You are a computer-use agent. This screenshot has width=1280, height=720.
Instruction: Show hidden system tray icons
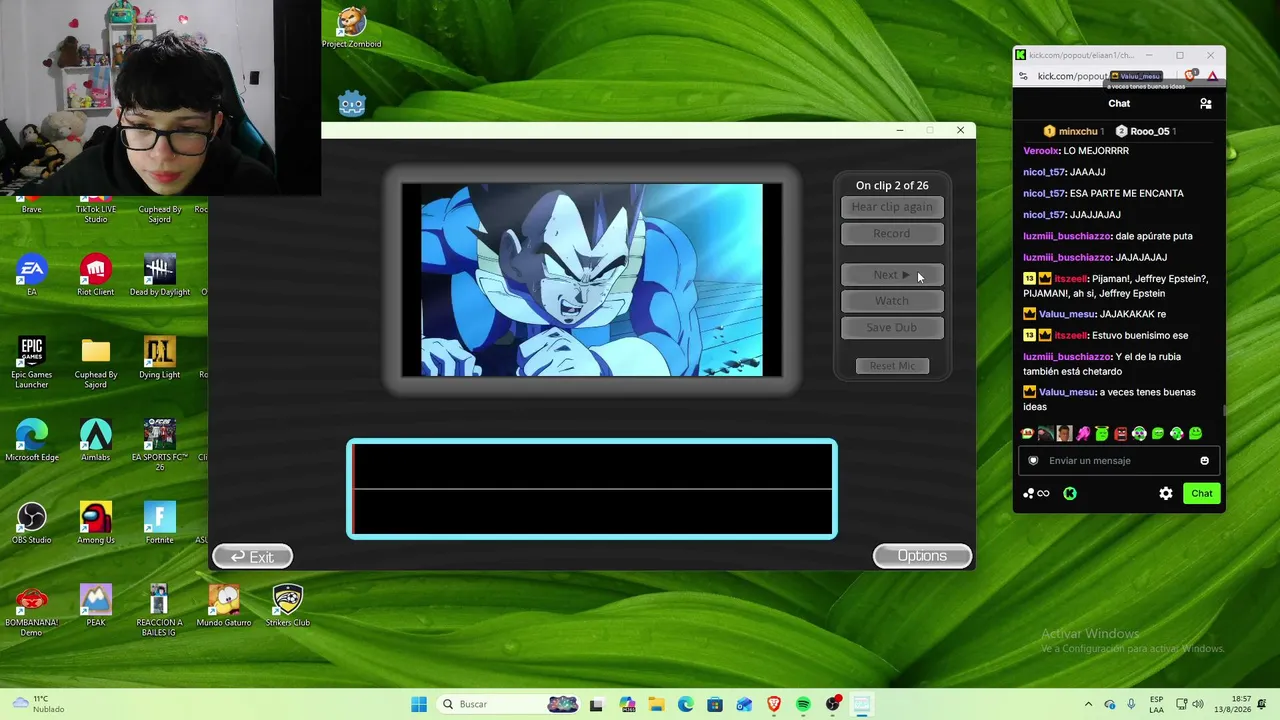click(1087, 704)
